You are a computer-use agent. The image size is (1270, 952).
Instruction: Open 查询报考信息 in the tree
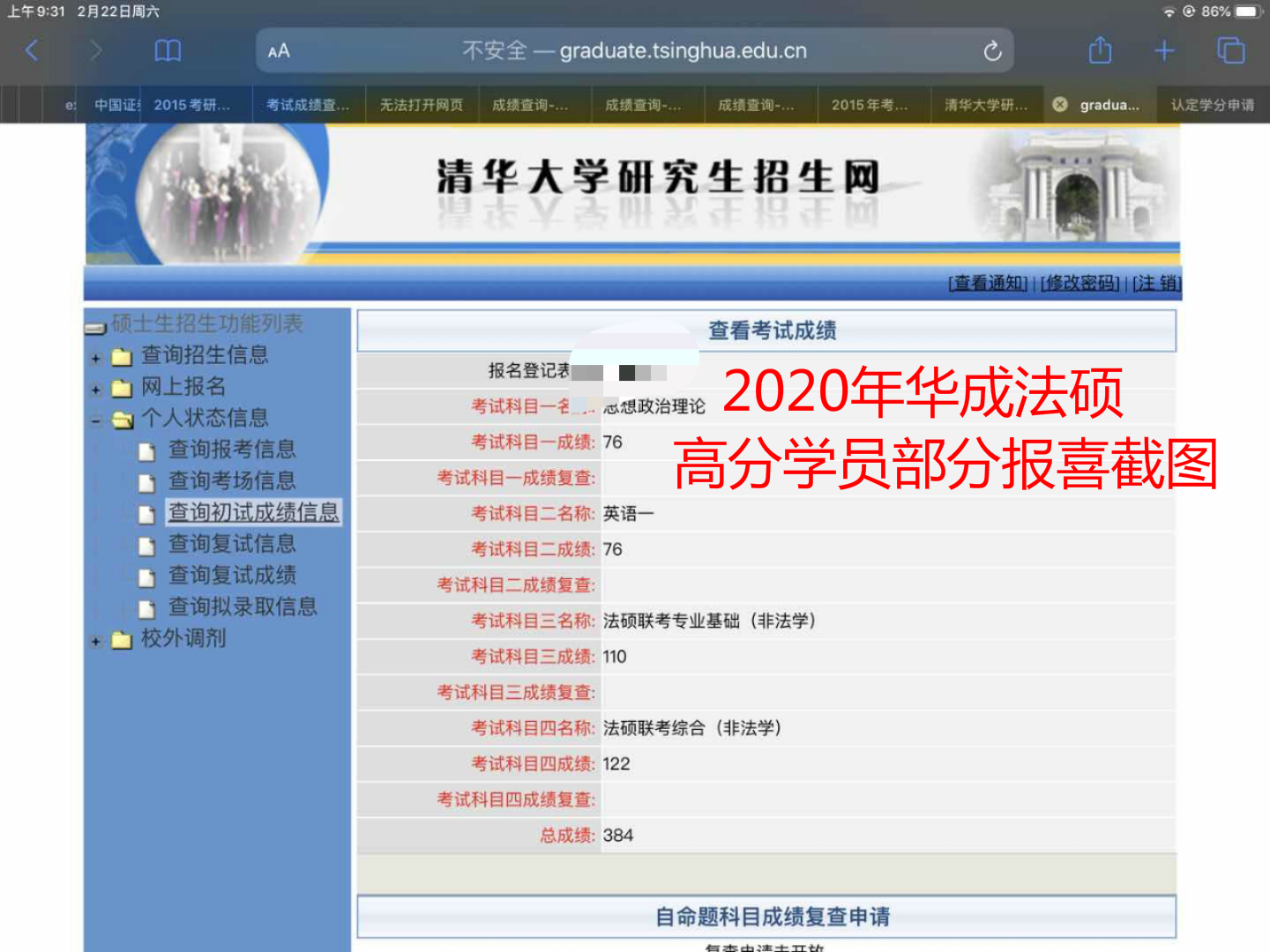[232, 450]
